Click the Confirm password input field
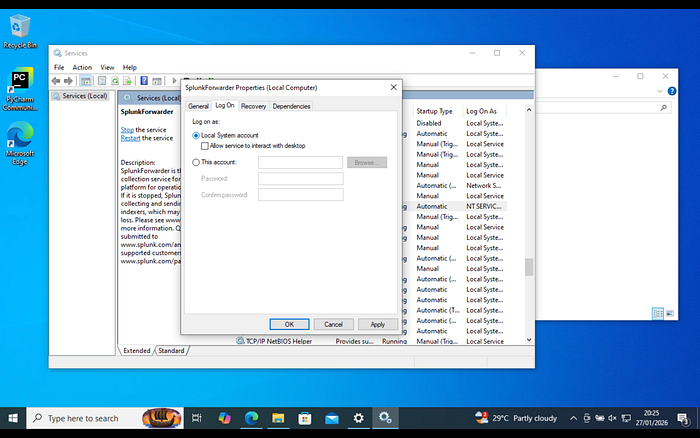This screenshot has height=438, width=700. (x=300, y=195)
